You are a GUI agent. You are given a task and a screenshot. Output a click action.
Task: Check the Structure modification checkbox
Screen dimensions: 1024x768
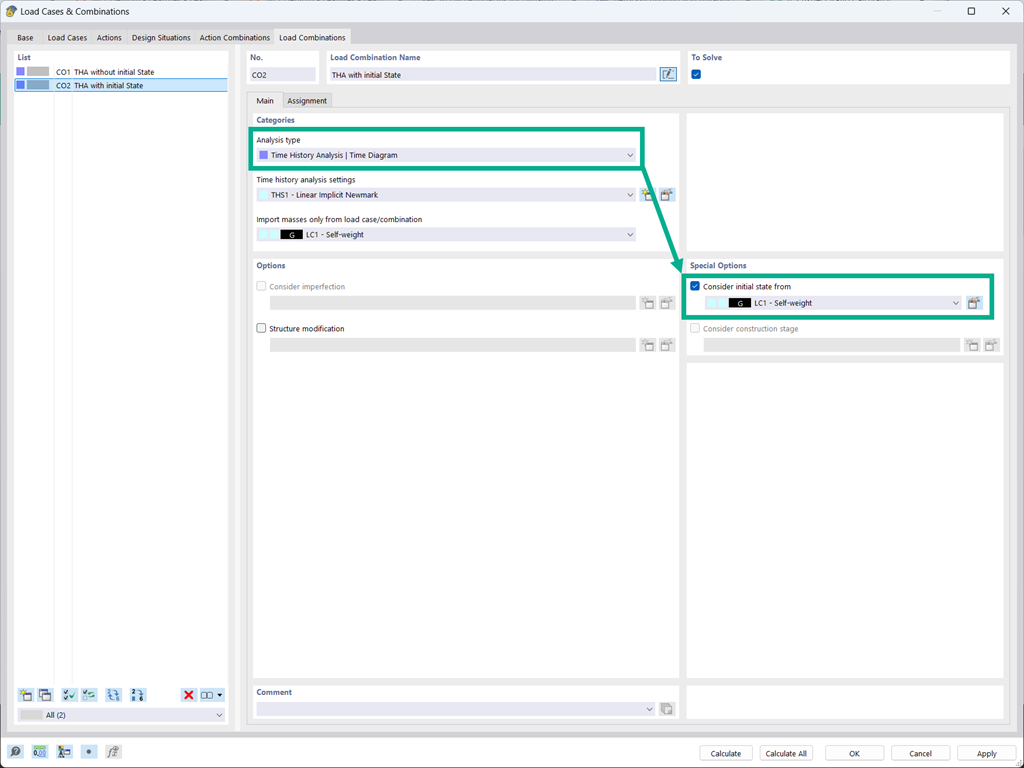coord(262,328)
